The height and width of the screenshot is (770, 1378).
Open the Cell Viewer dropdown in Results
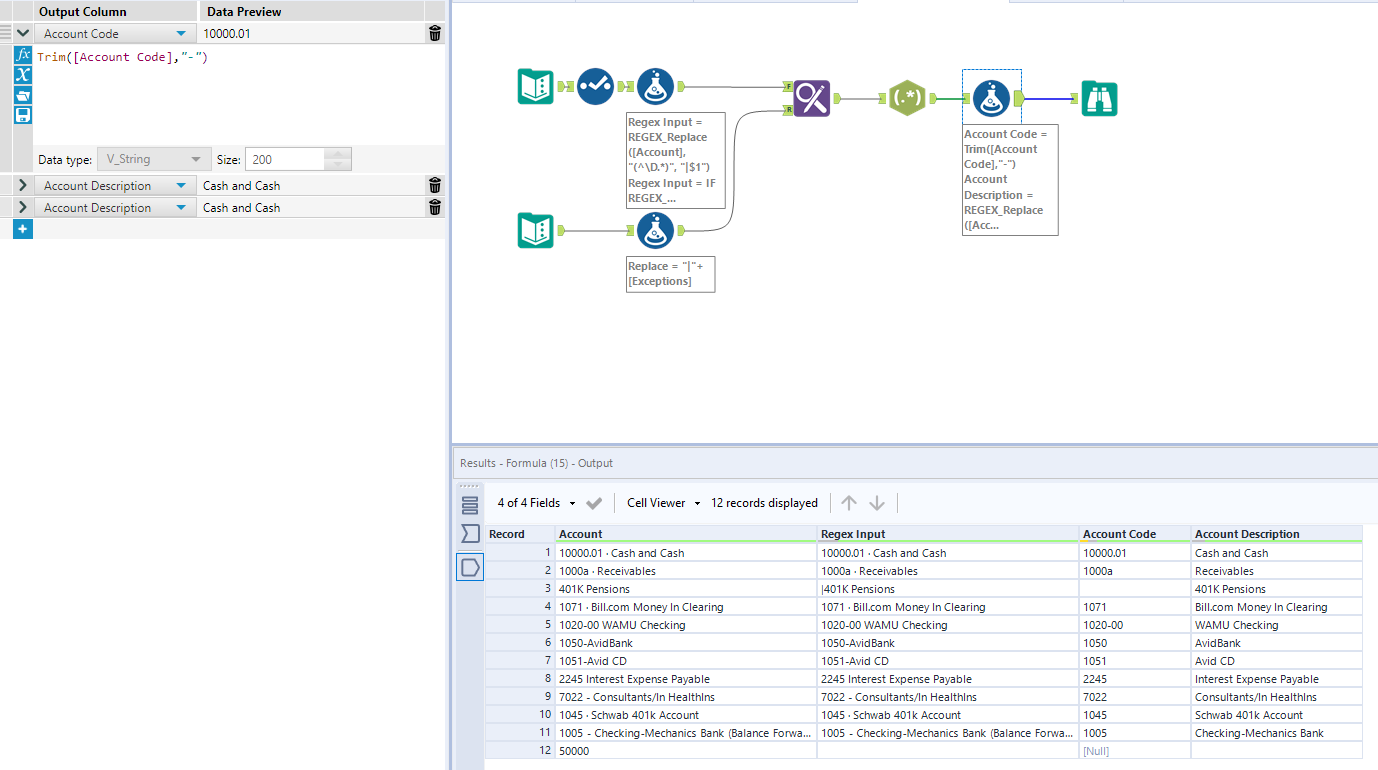661,503
